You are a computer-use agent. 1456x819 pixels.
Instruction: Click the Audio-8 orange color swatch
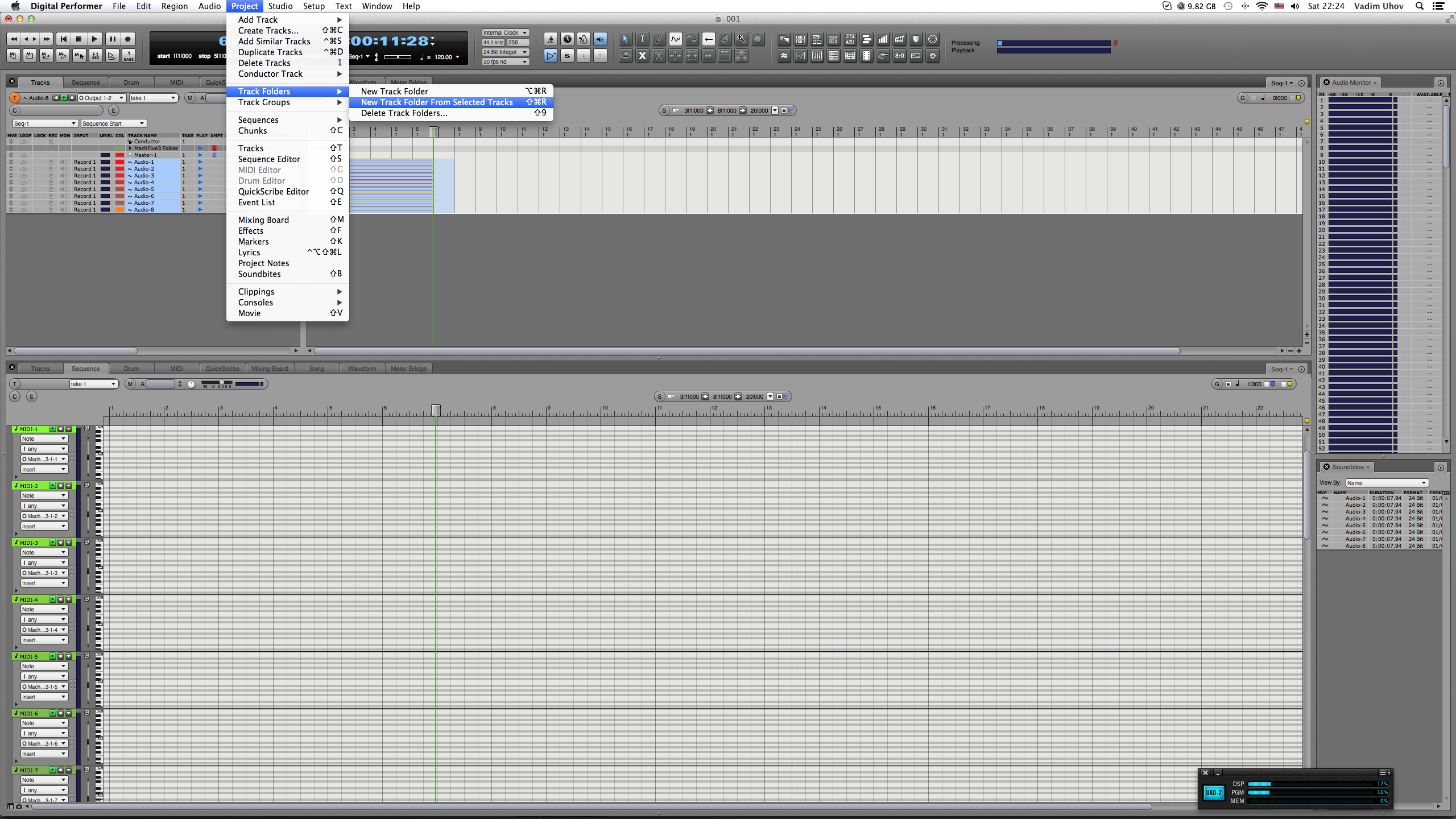pyautogui.click(x=119, y=210)
